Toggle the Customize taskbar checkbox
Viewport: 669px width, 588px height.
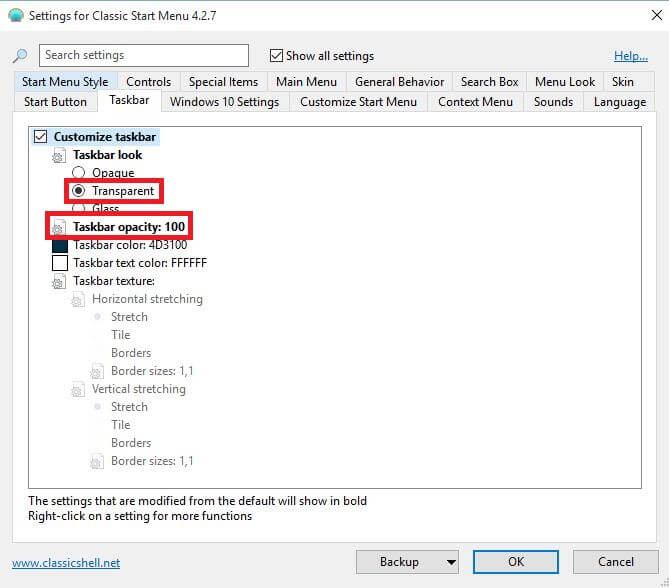click(41, 137)
